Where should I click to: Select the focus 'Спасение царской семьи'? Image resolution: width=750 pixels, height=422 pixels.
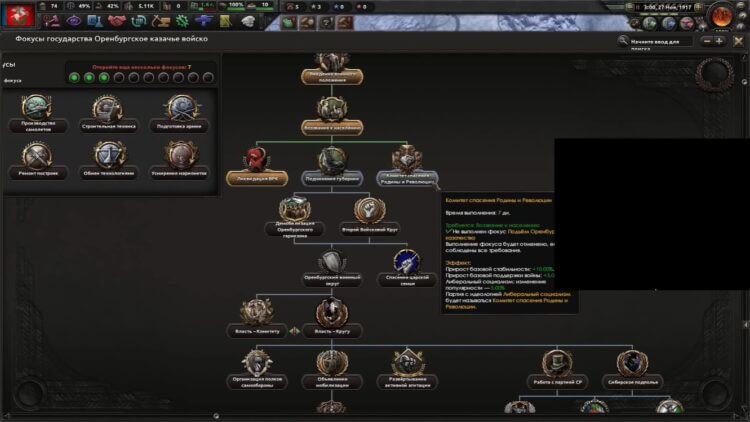pos(407,269)
